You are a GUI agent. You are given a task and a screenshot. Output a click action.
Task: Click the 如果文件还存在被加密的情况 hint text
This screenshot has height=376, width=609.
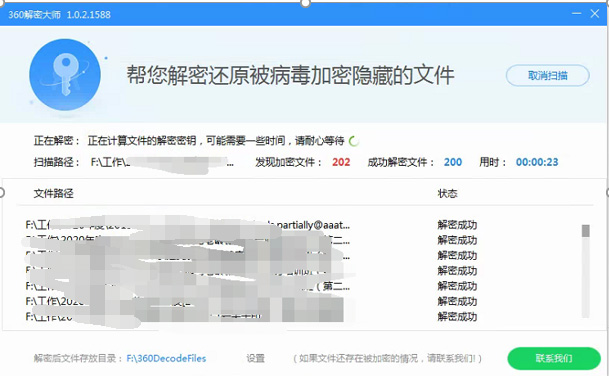click(387, 358)
